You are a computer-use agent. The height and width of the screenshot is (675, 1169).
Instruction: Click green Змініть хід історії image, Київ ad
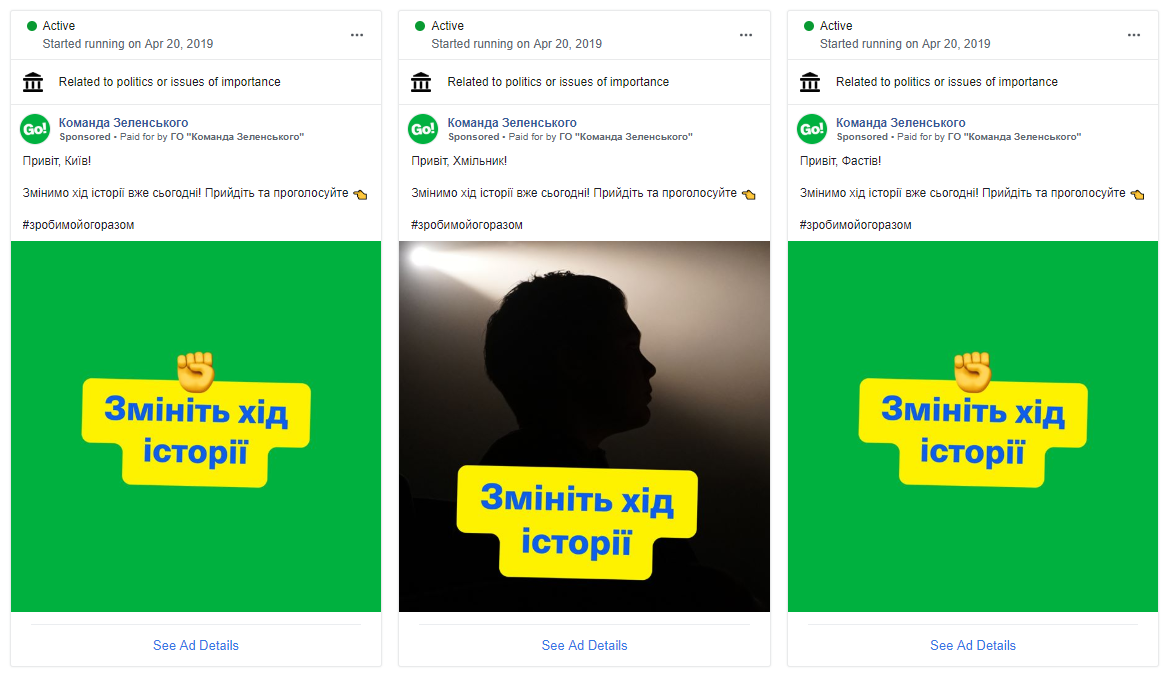coord(196,427)
